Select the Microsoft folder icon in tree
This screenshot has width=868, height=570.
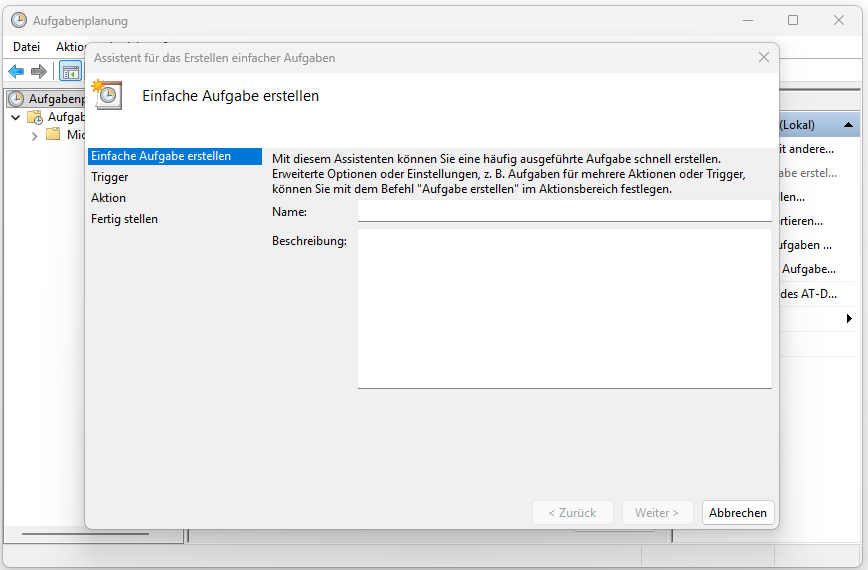pos(53,135)
